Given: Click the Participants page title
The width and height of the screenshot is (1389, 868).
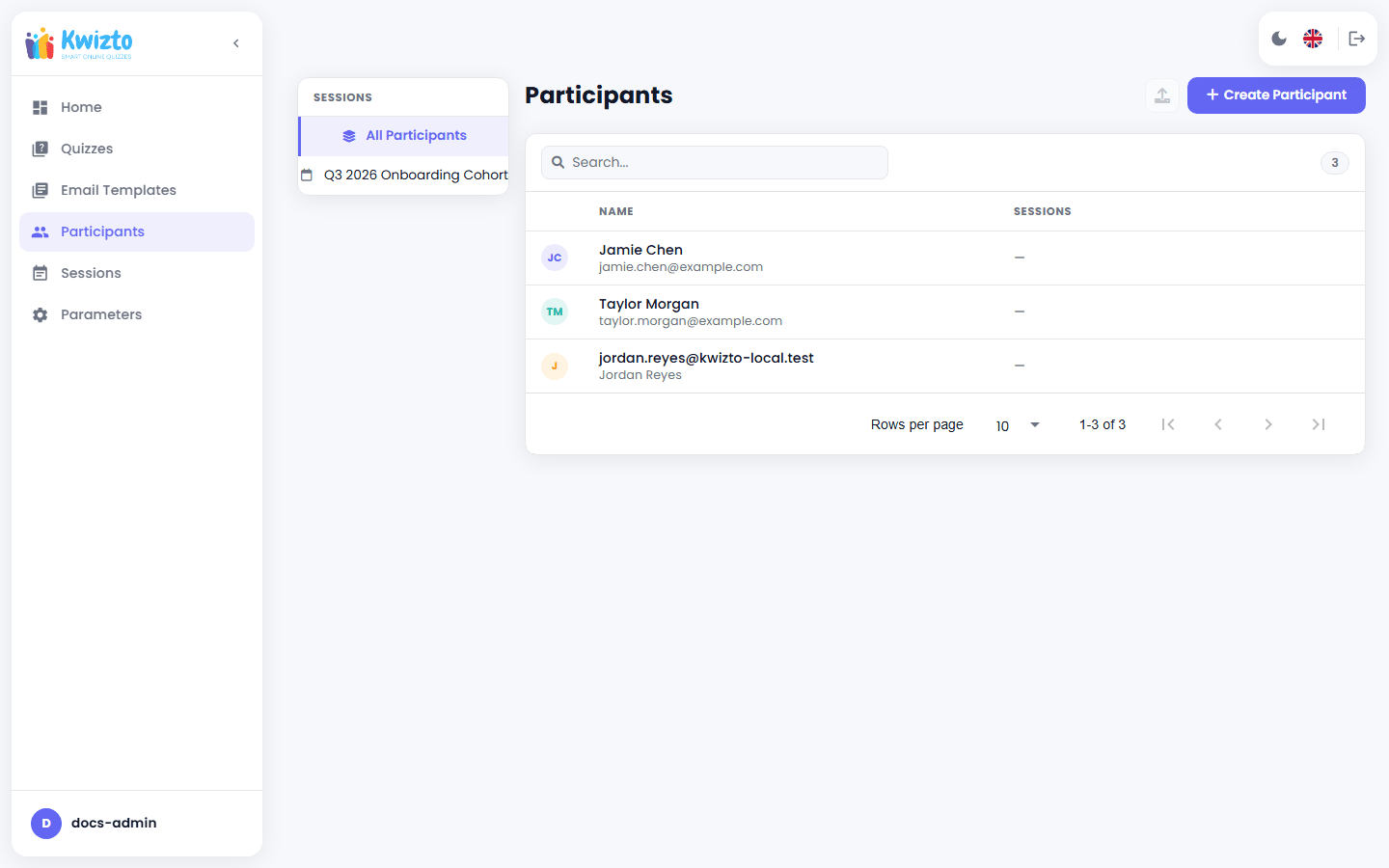Looking at the screenshot, I should click(x=599, y=95).
